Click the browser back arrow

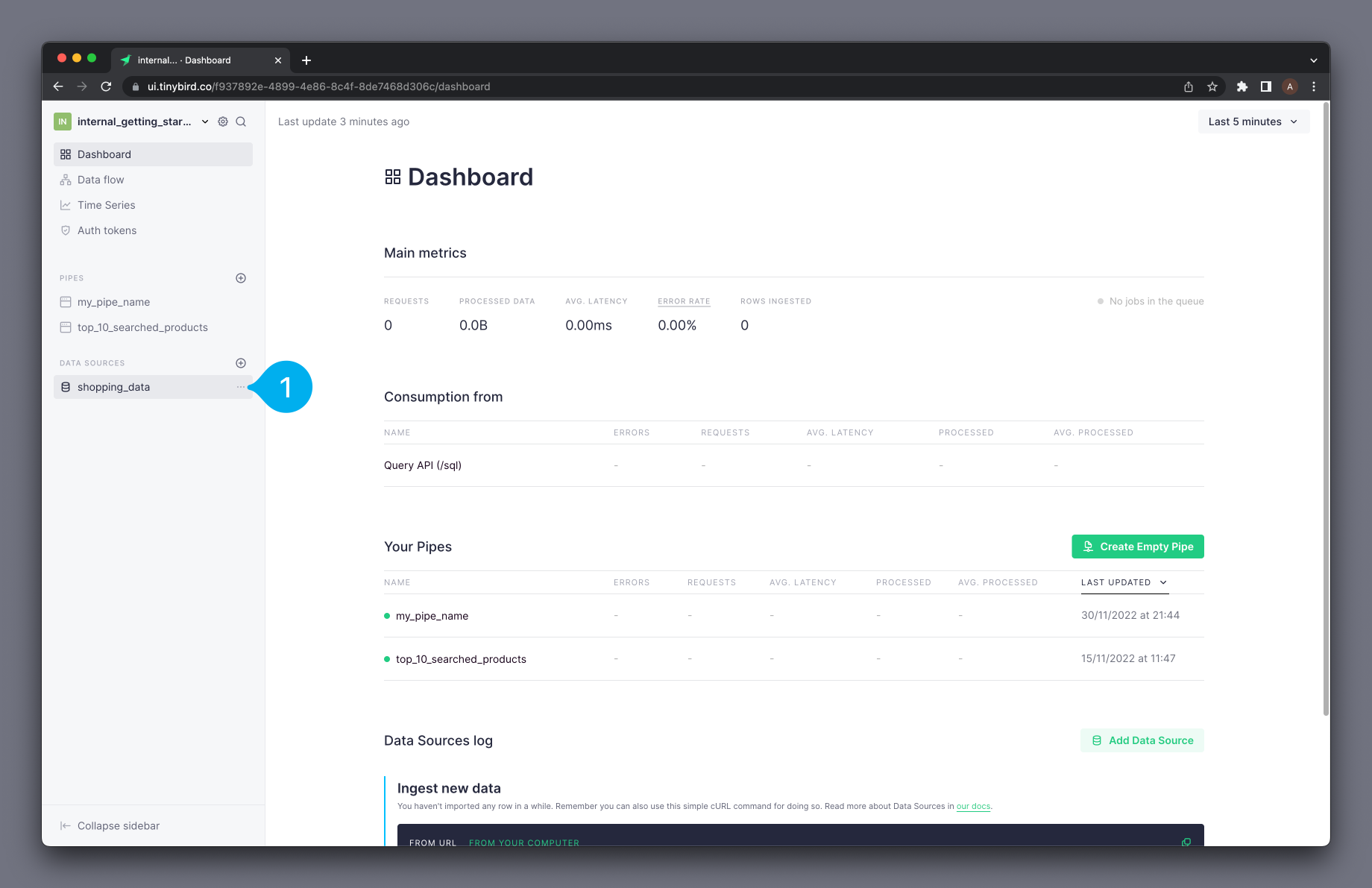tap(58, 86)
